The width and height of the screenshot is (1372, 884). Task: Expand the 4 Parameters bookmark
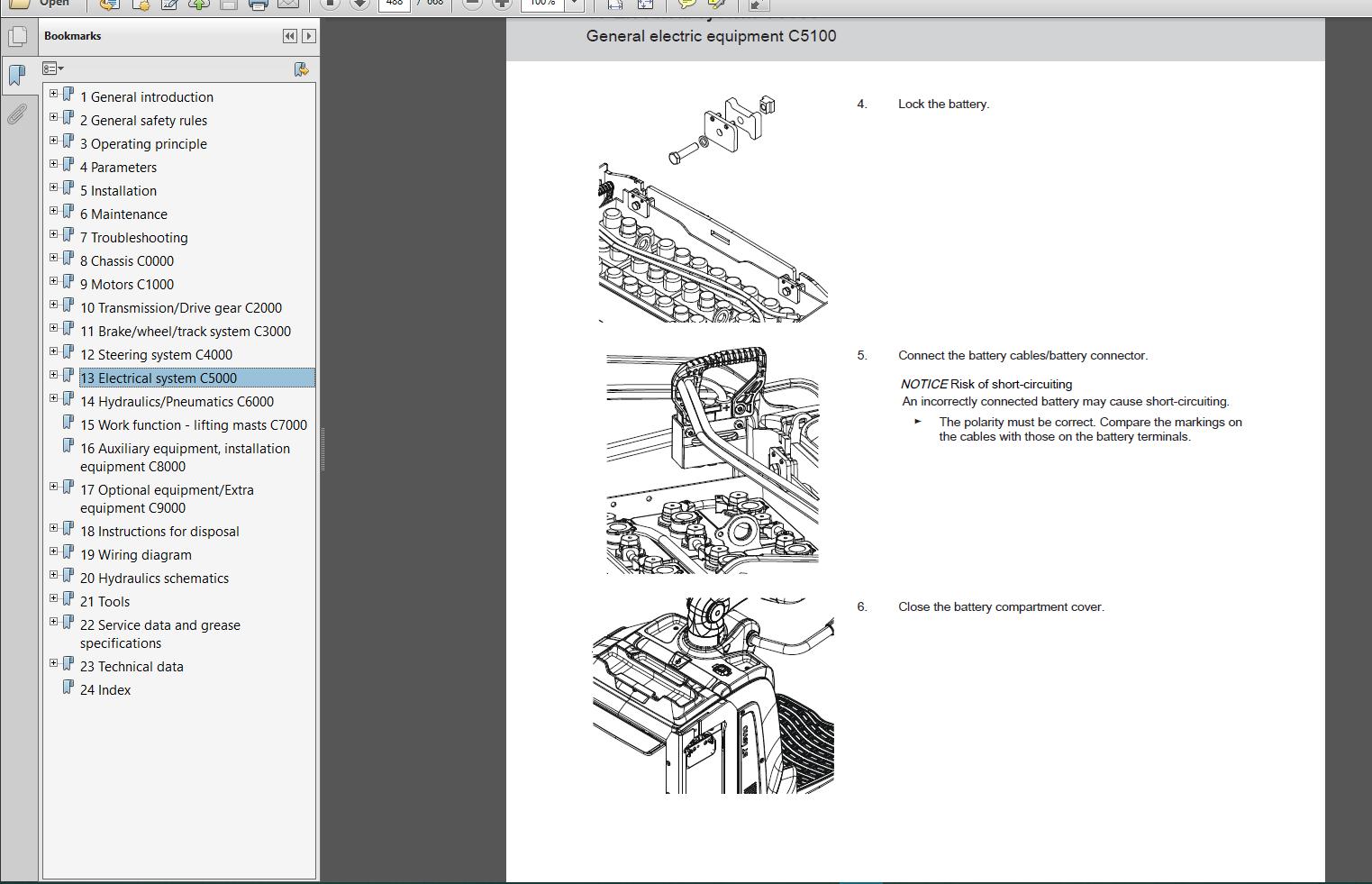pyautogui.click(x=53, y=164)
